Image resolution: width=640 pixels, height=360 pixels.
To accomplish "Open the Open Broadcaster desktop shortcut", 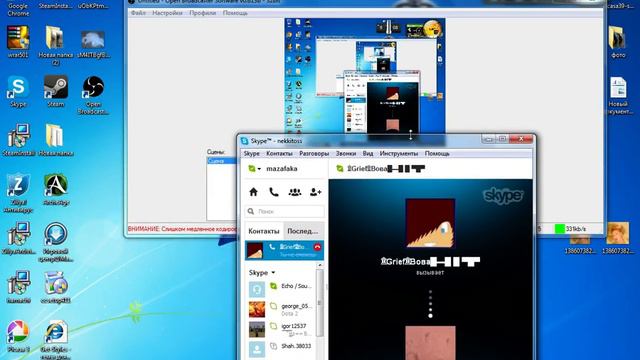I will point(93,95).
